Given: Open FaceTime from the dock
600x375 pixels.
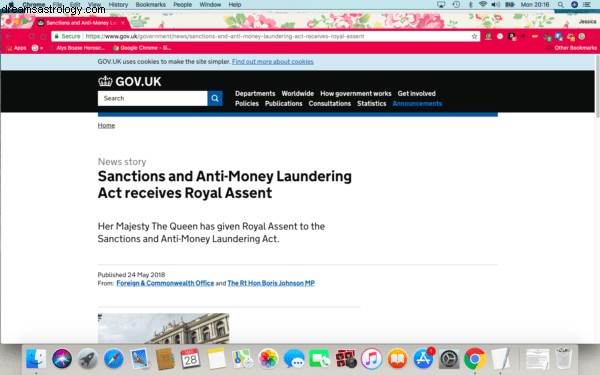Looking at the screenshot, I should pos(320,359).
